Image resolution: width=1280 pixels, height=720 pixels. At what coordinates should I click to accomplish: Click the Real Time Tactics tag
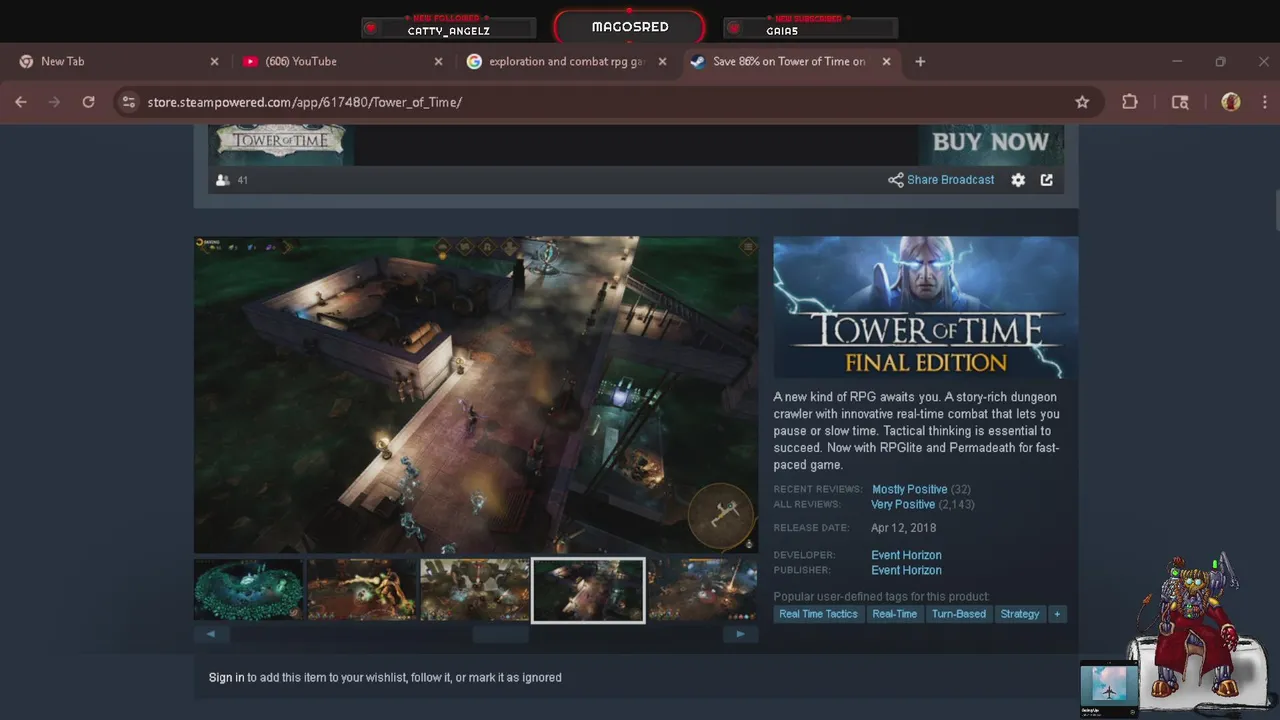818,614
